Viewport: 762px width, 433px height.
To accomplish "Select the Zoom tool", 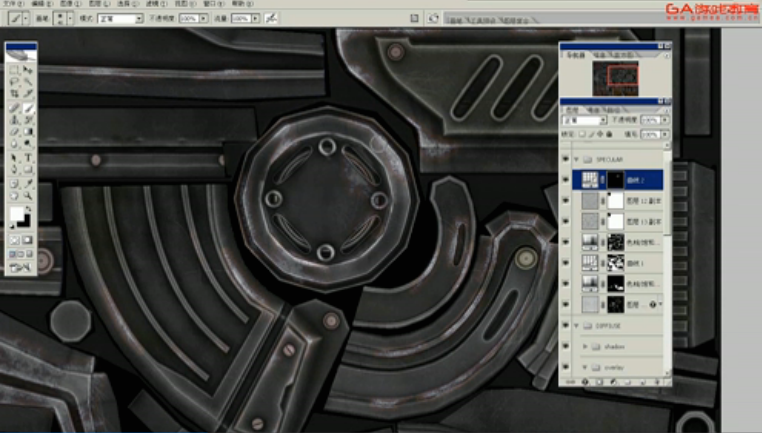I will [28, 196].
